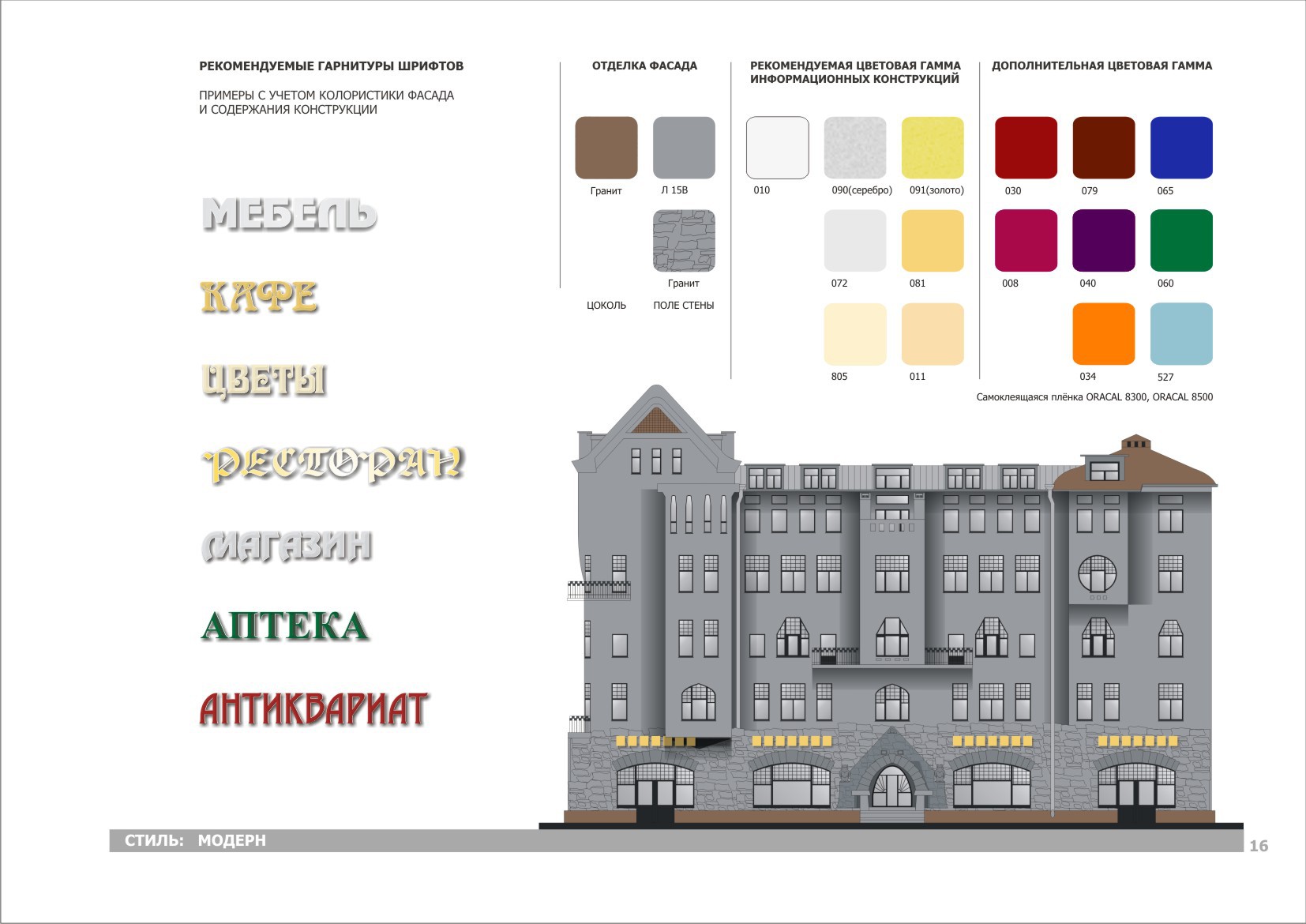Click the ПОЛЕ СТЕНЫ label
Screen dimensions: 1306x924
click(x=684, y=306)
